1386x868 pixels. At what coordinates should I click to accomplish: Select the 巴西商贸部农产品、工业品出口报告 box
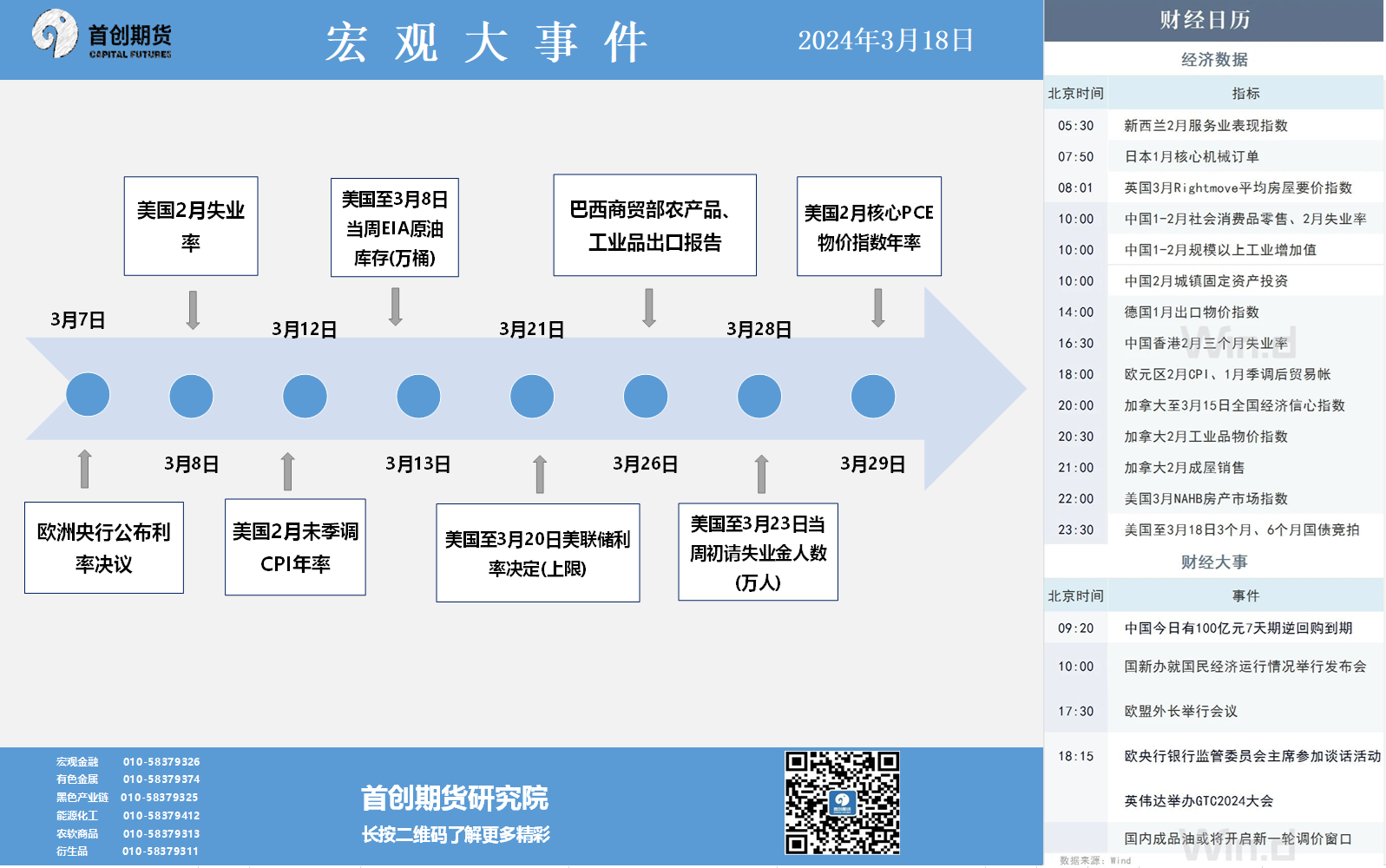[655, 226]
